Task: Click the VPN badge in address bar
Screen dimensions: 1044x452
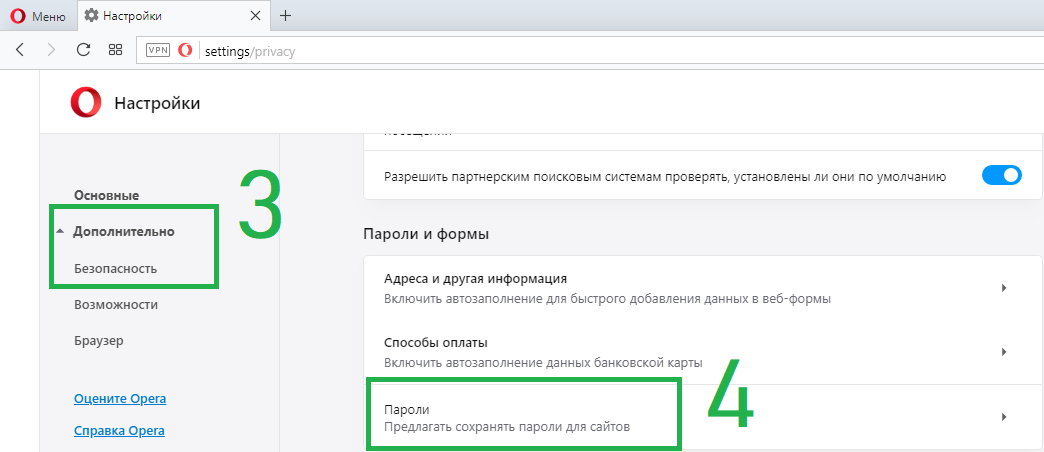Action: (158, 50)
